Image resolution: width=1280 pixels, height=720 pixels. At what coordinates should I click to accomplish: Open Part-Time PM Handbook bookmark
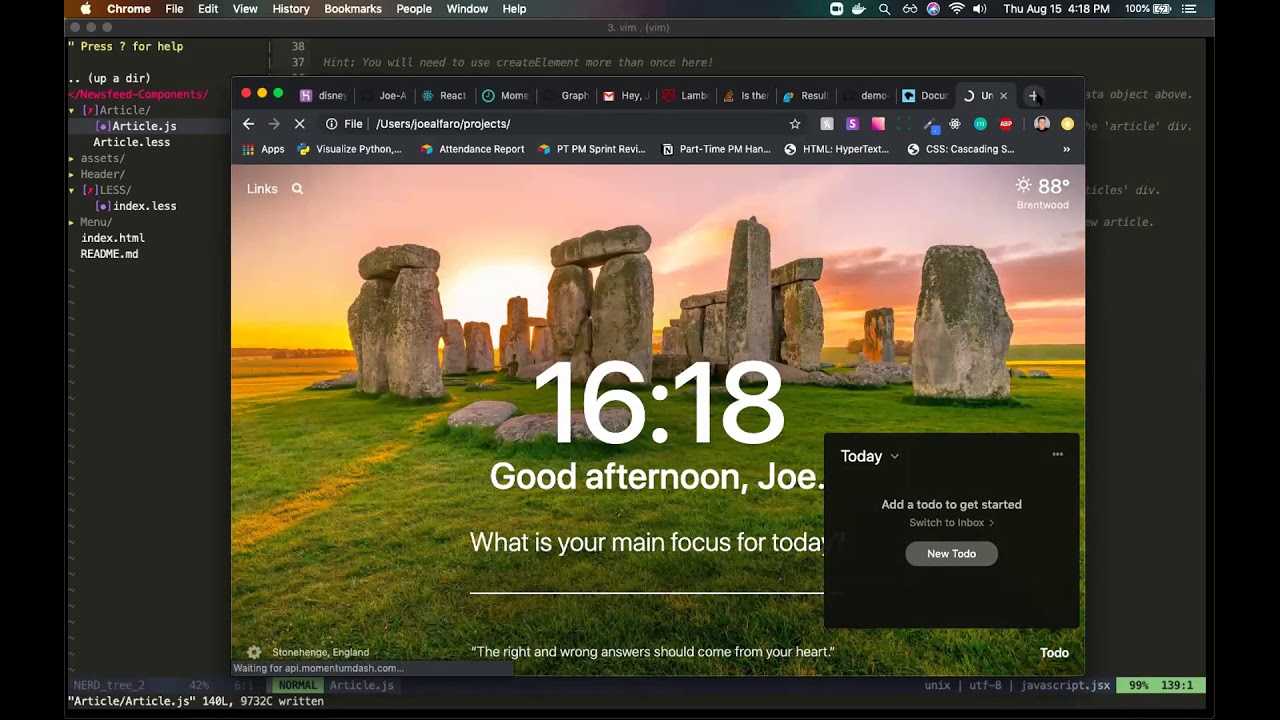(716, 149)
